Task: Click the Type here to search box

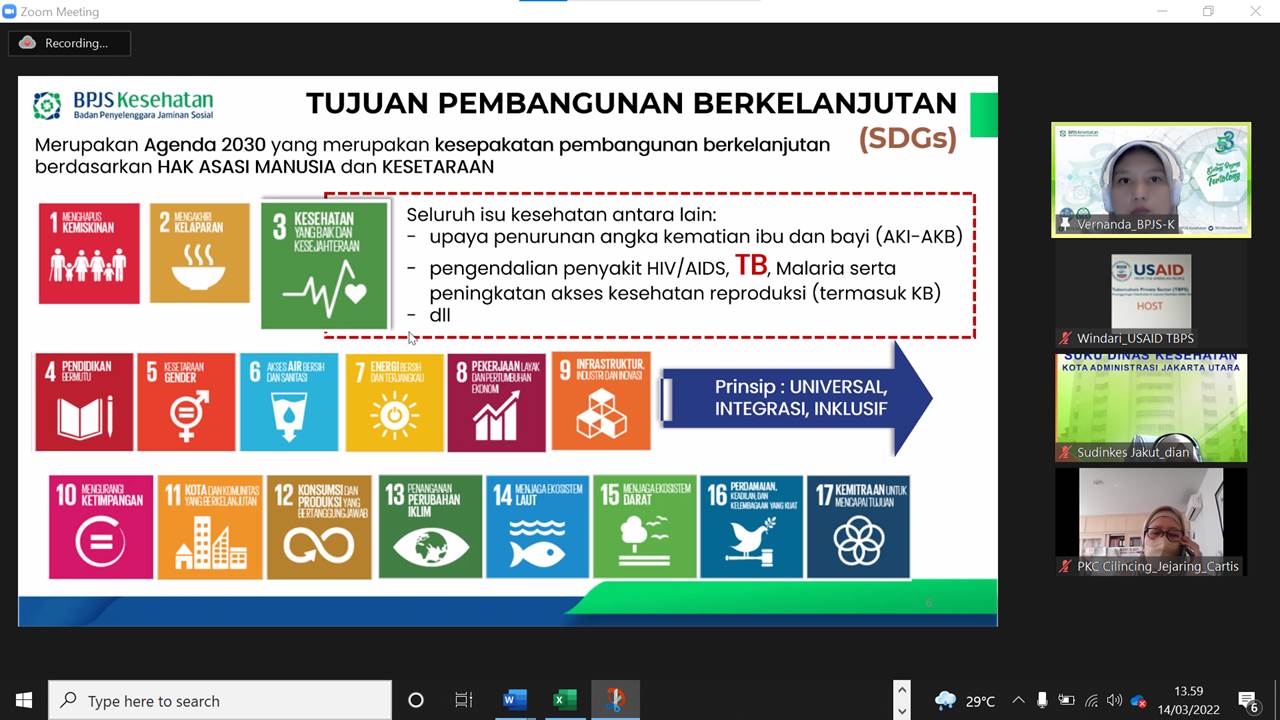Action: coord(220,701)
